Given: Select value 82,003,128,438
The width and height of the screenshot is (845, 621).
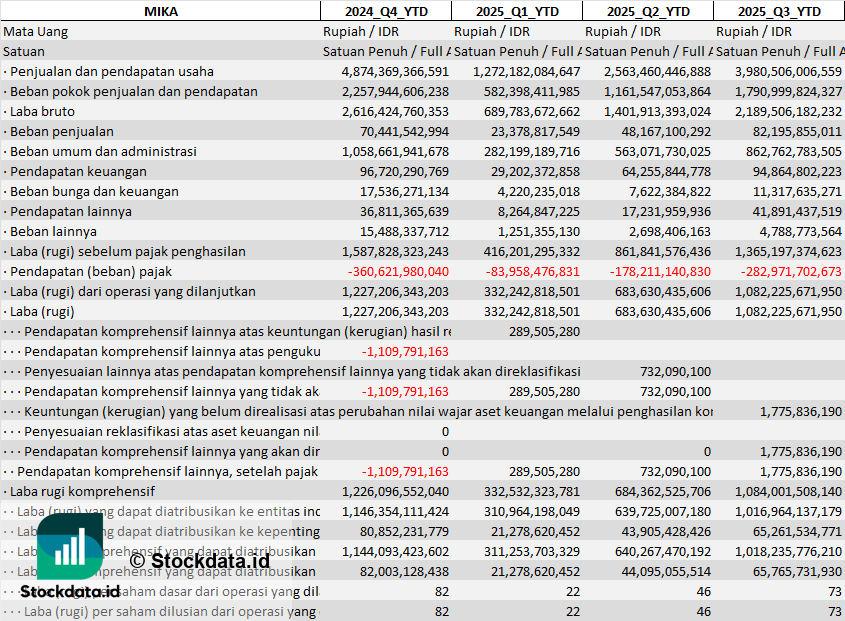Looking at the screenshot, I should [404, 571].
